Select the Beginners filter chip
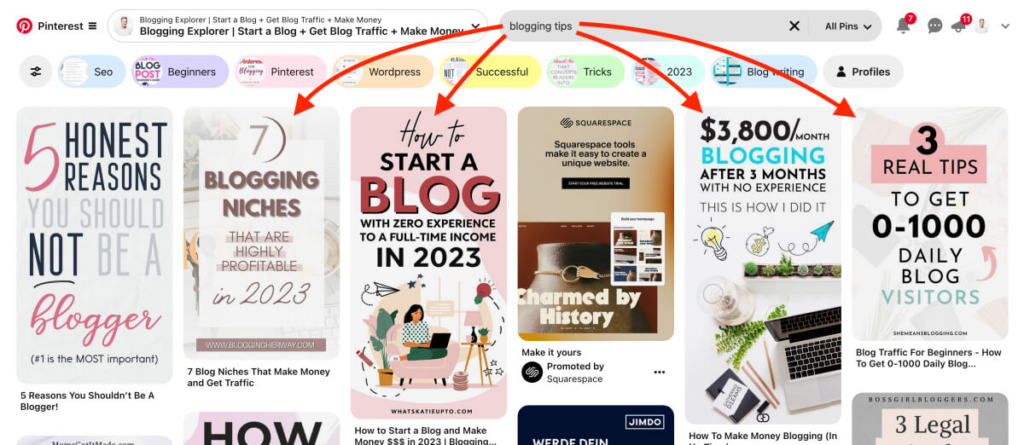 pos(180,72)
